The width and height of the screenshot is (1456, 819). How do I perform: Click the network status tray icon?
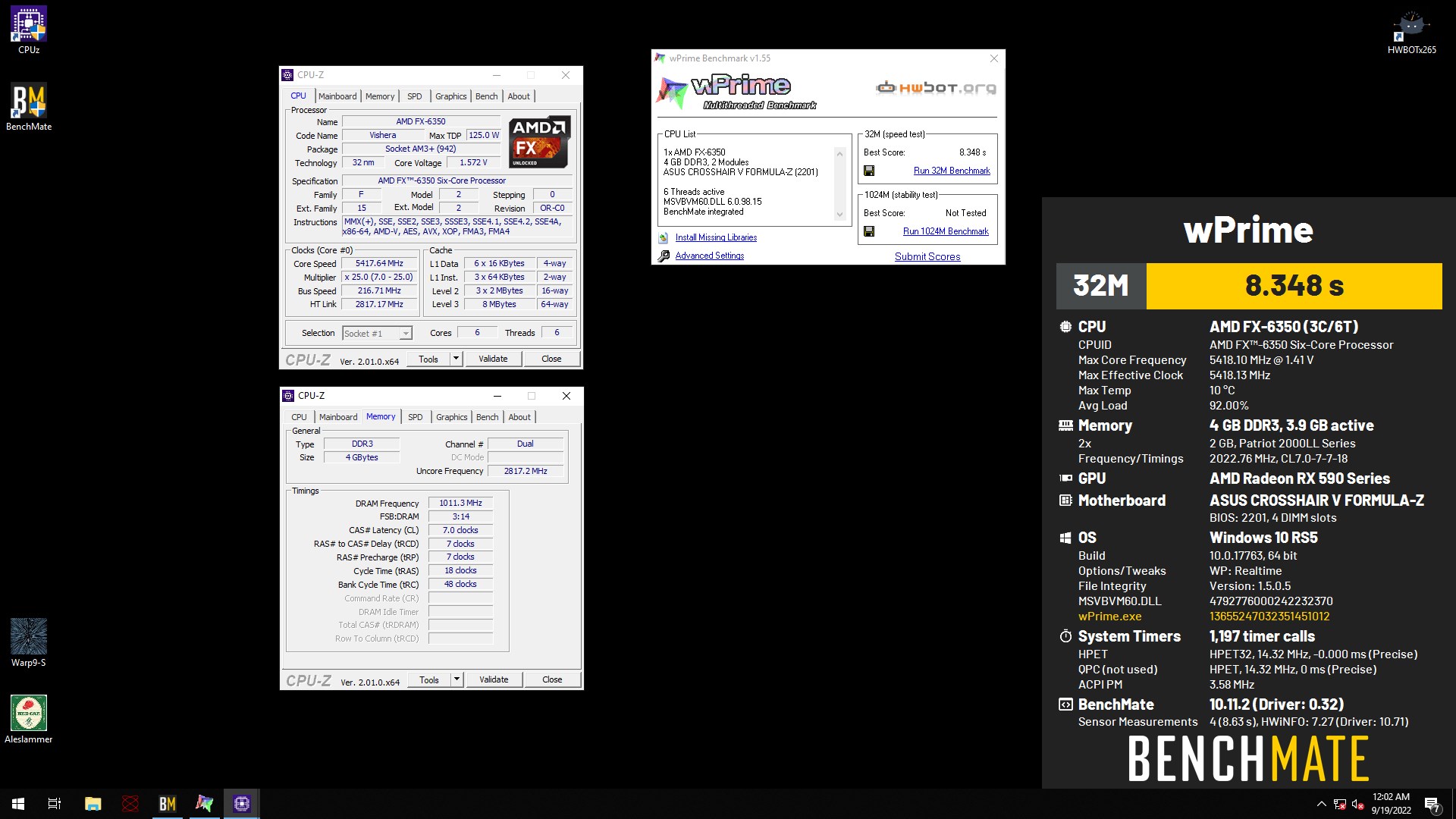tap(1340, 804)
